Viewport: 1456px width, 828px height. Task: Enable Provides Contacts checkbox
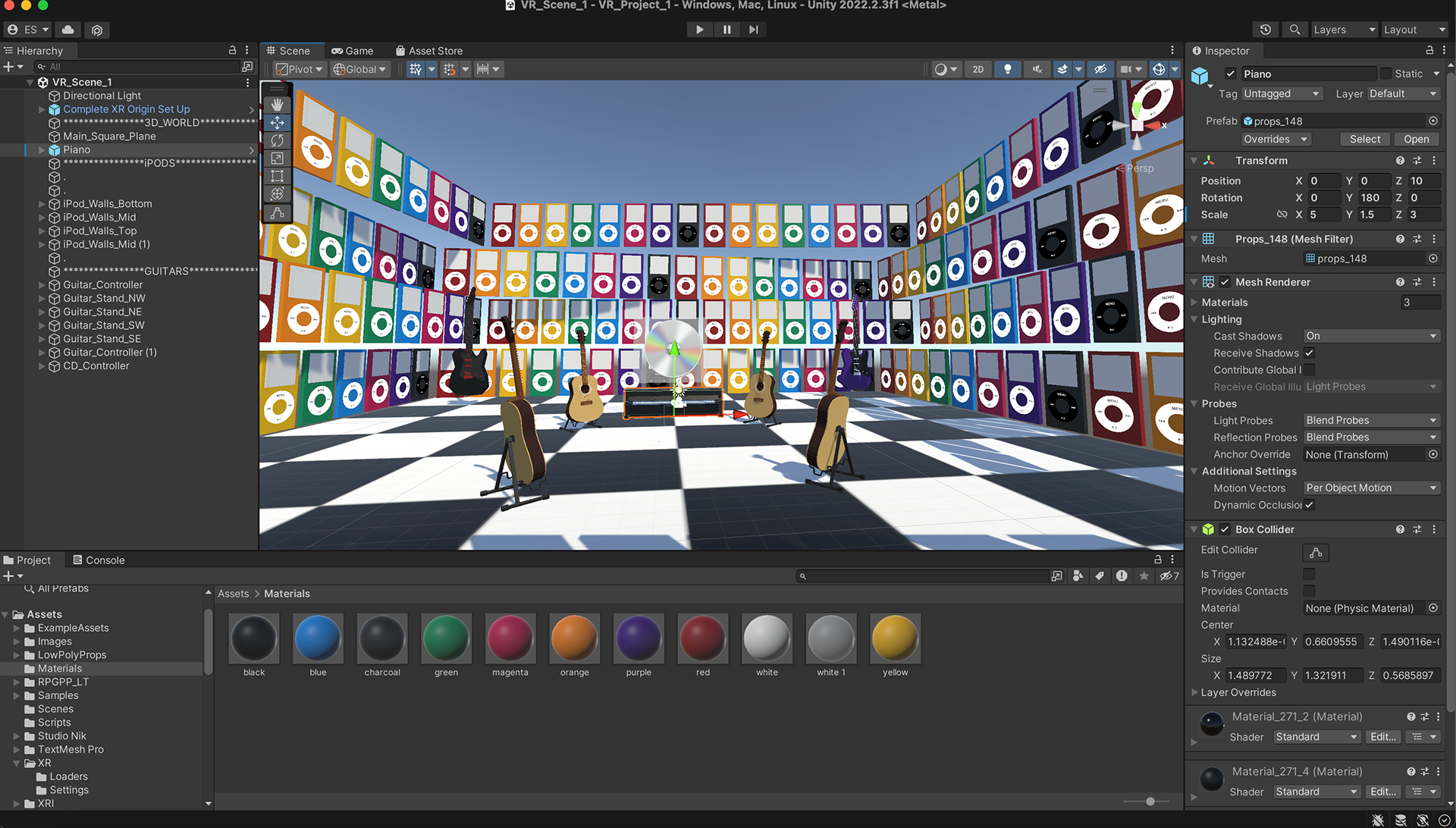click(x=1309, y=591)
